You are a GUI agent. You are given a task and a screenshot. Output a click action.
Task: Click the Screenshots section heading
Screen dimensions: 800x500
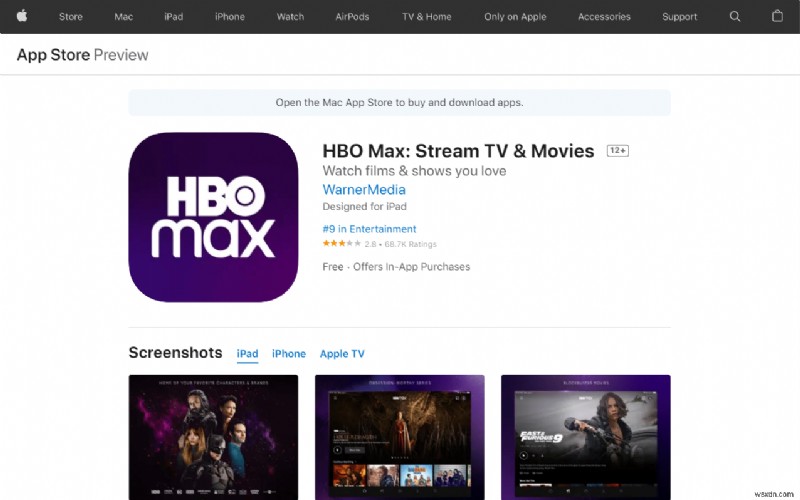(x=176, y=353)
